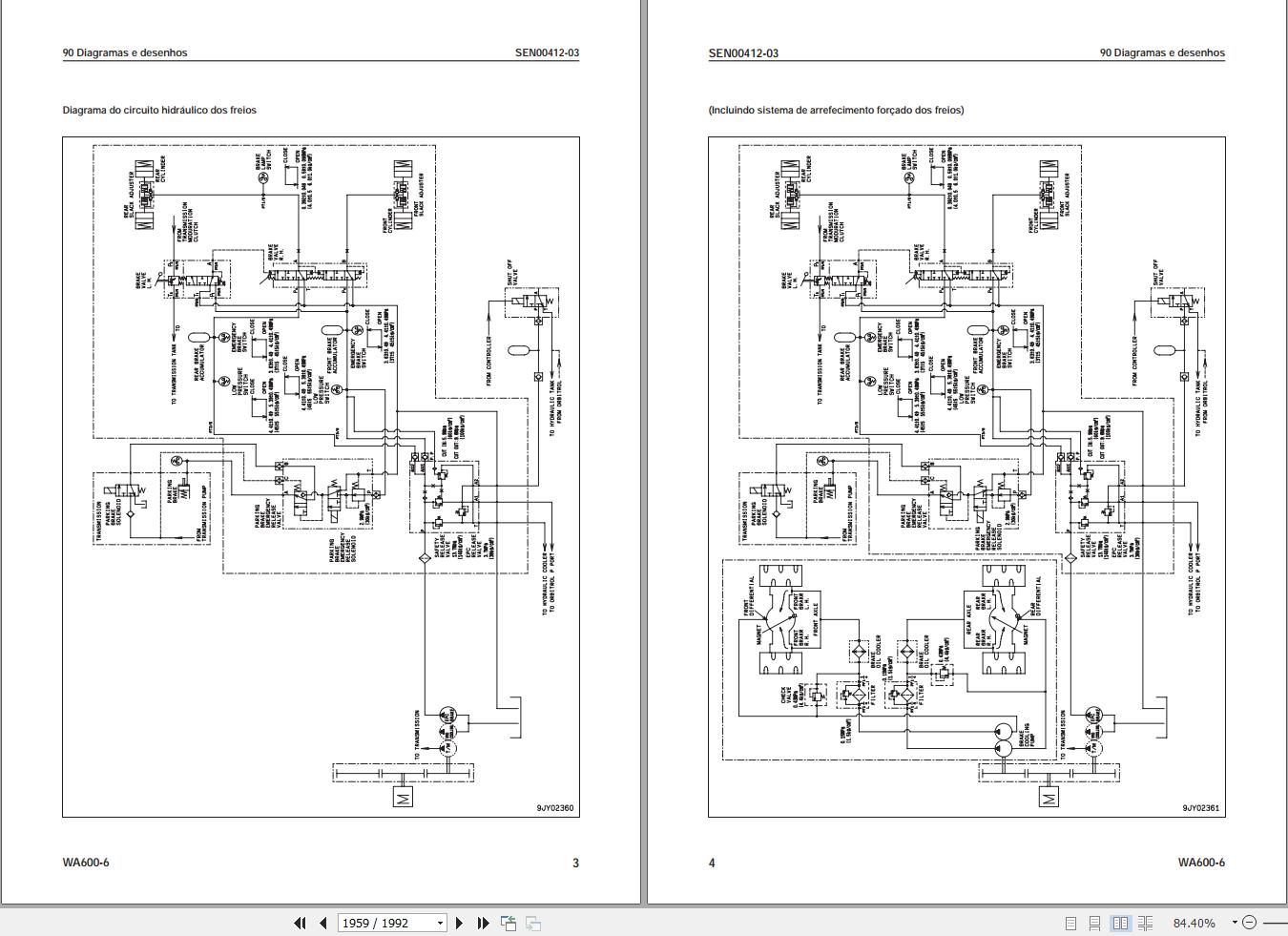Viewport: 1288px width, 936px height.
Task: Return to the next view
Action: [533, 923]
